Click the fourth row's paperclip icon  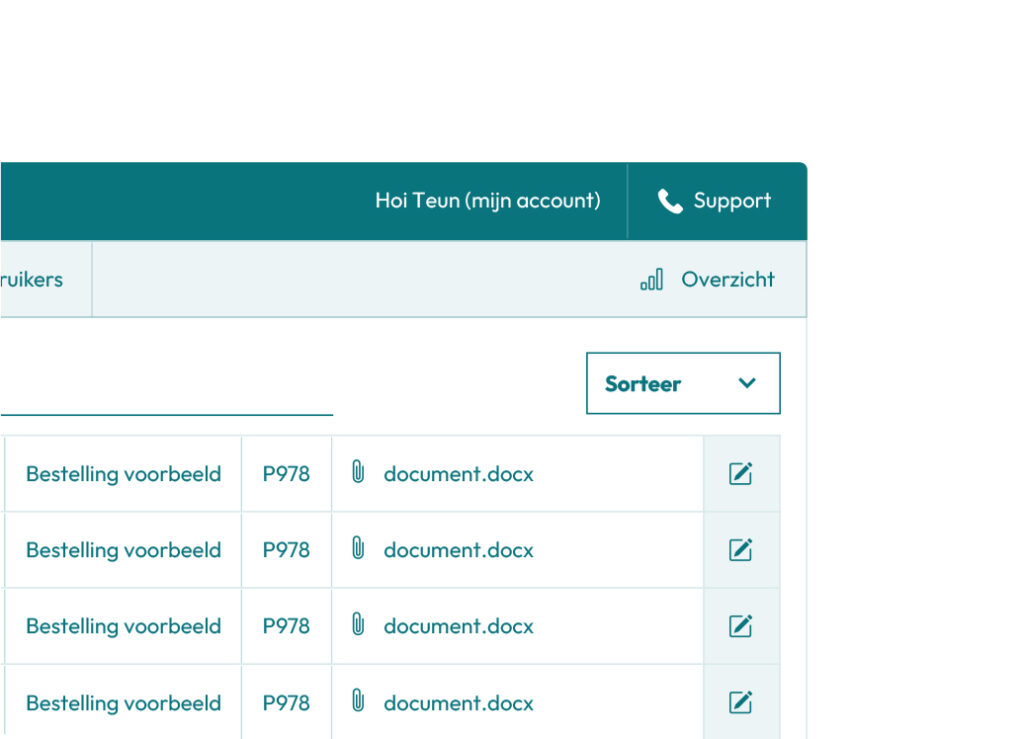click(x=358, y=702)
